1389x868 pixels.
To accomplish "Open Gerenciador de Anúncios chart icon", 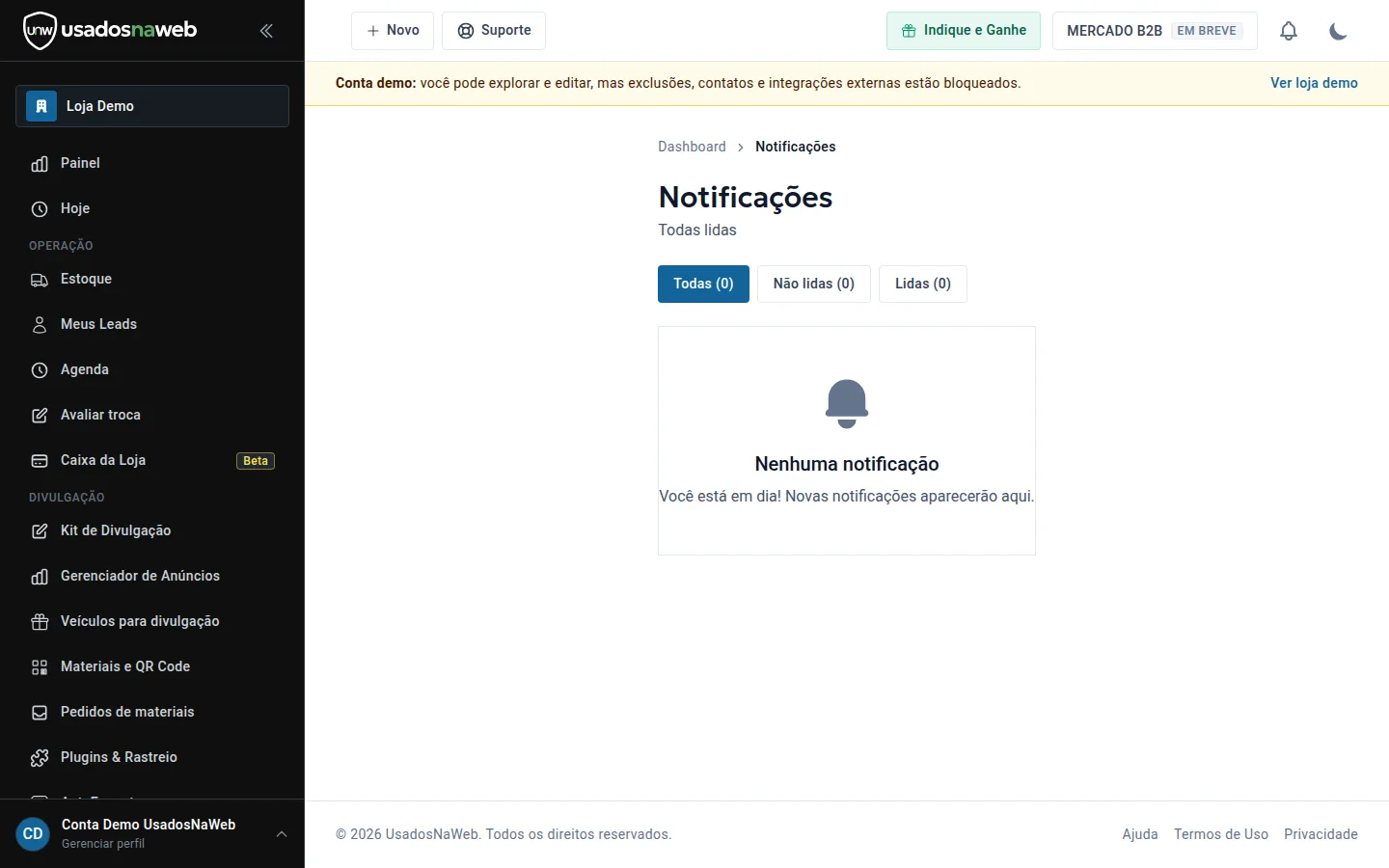I will pos(40,577).
